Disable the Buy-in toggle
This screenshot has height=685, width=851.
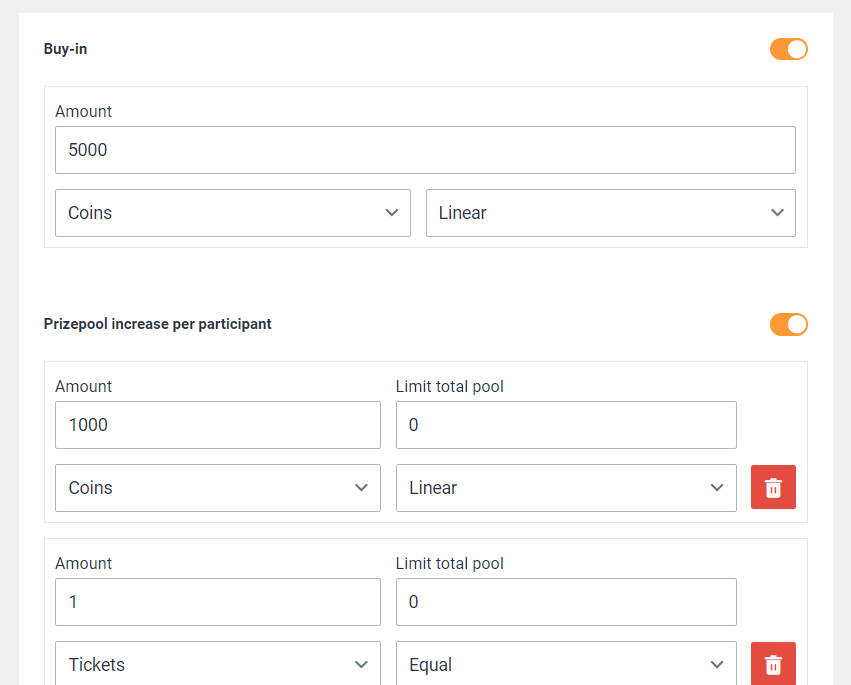coord(788,49)
